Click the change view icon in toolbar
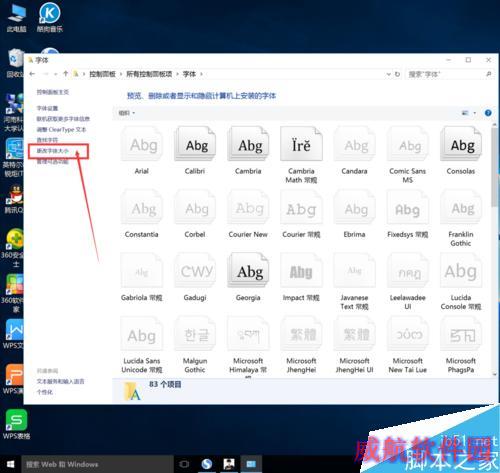The image size is (500, 473). point(465,113)
